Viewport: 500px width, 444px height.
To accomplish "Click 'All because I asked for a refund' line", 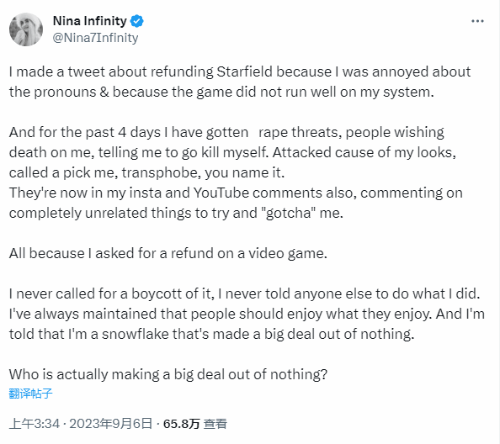I will click(168, 253).
